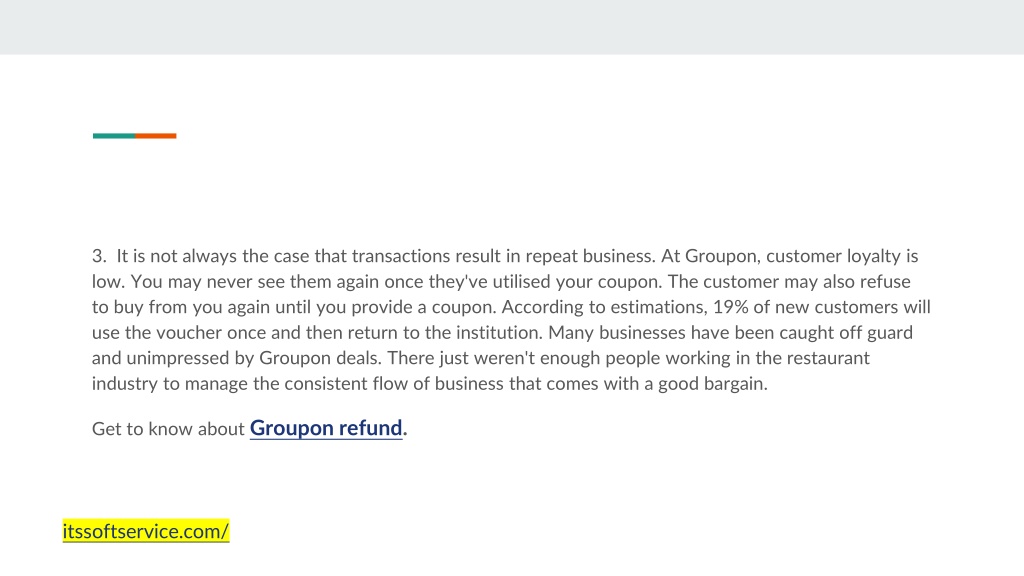
Task: Click the teal segment of accent line
Action: point(114,136)
